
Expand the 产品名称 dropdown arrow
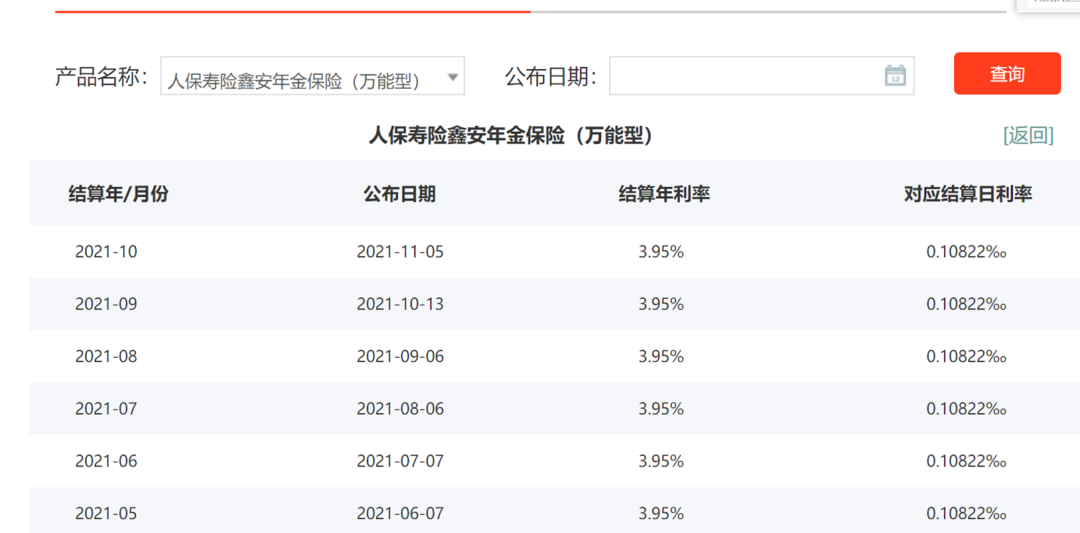coord(453,76)
